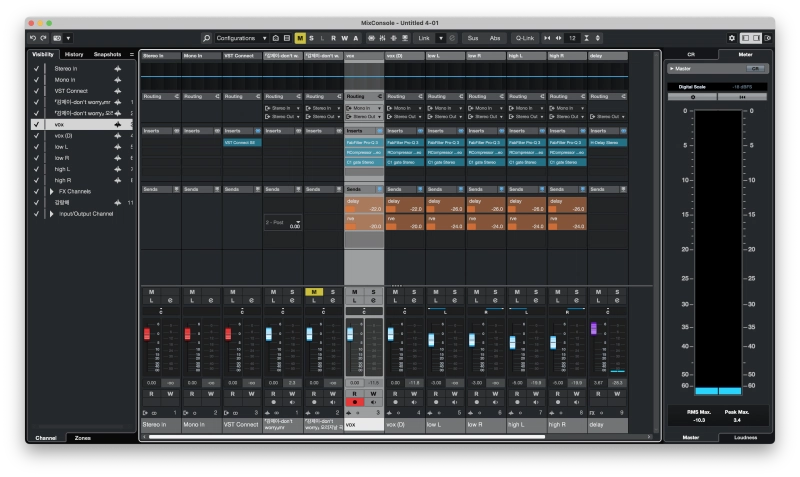The image size is (800, 477).
Task: Mute the delay FX channel
Action: coord(598,292)
